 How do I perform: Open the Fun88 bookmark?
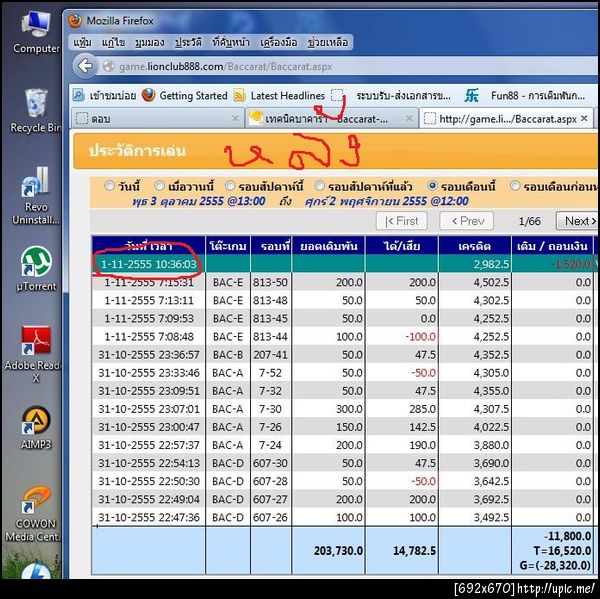point(525,95)
